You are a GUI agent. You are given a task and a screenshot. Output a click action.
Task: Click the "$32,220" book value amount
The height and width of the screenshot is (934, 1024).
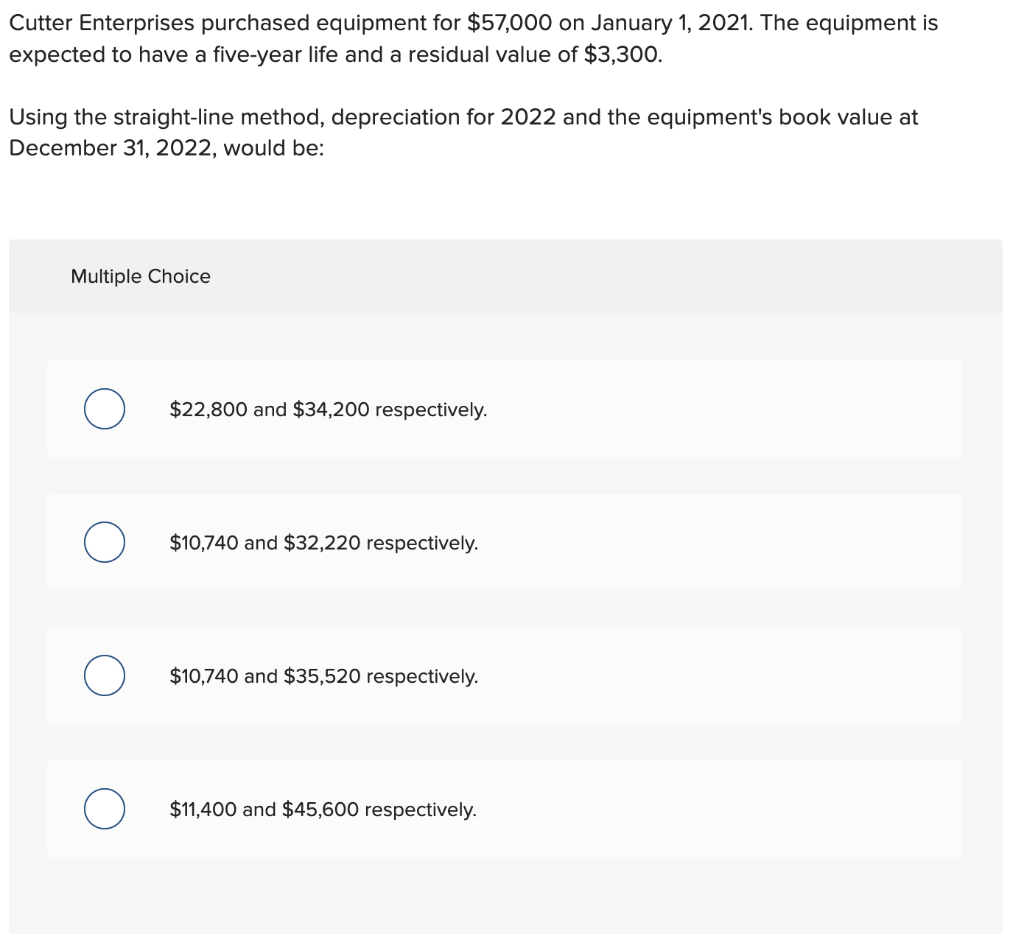322,543
